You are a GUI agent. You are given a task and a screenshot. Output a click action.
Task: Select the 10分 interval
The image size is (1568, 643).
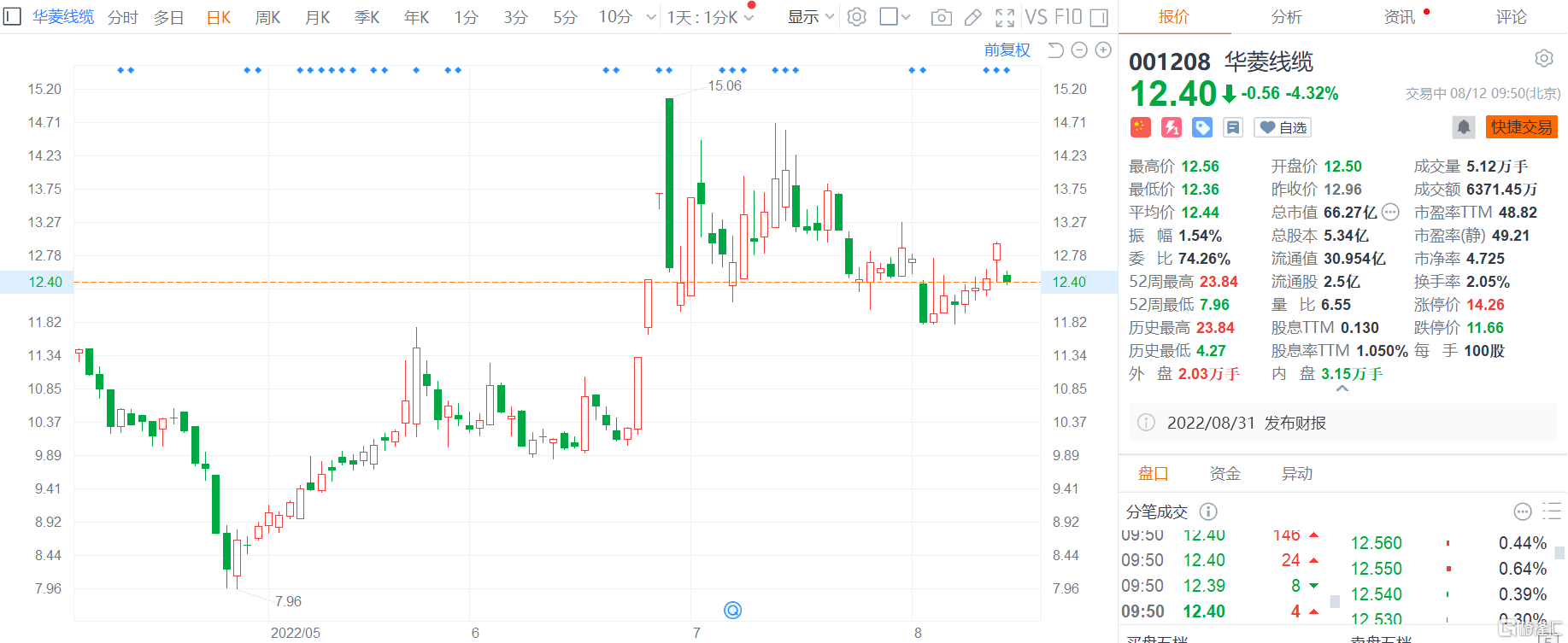point(615,17)
